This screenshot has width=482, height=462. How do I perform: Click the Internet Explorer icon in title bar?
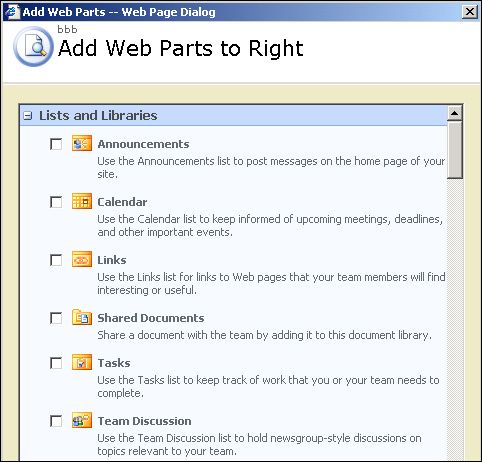point(12,12)
